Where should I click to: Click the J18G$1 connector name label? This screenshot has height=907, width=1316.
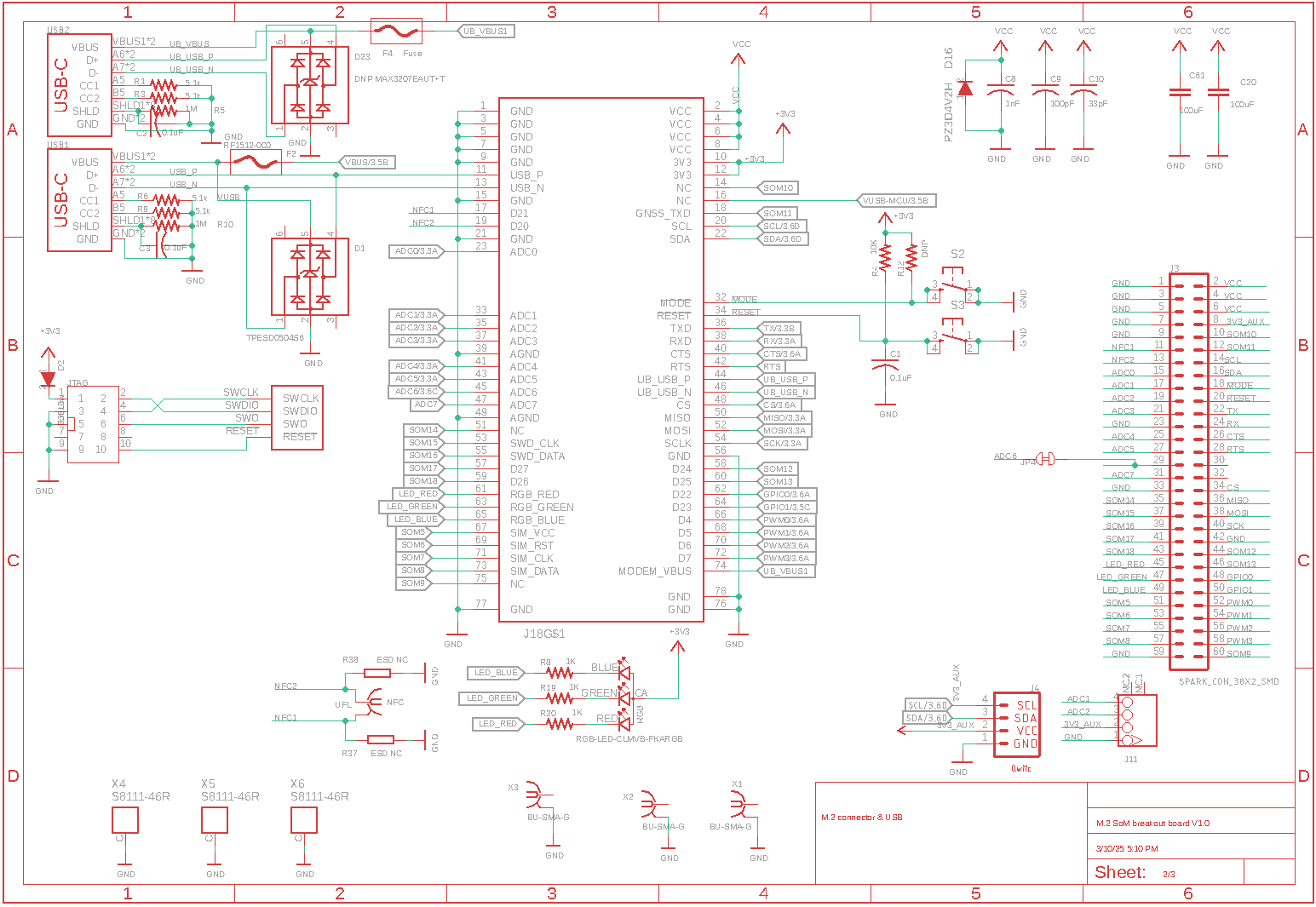544,634
